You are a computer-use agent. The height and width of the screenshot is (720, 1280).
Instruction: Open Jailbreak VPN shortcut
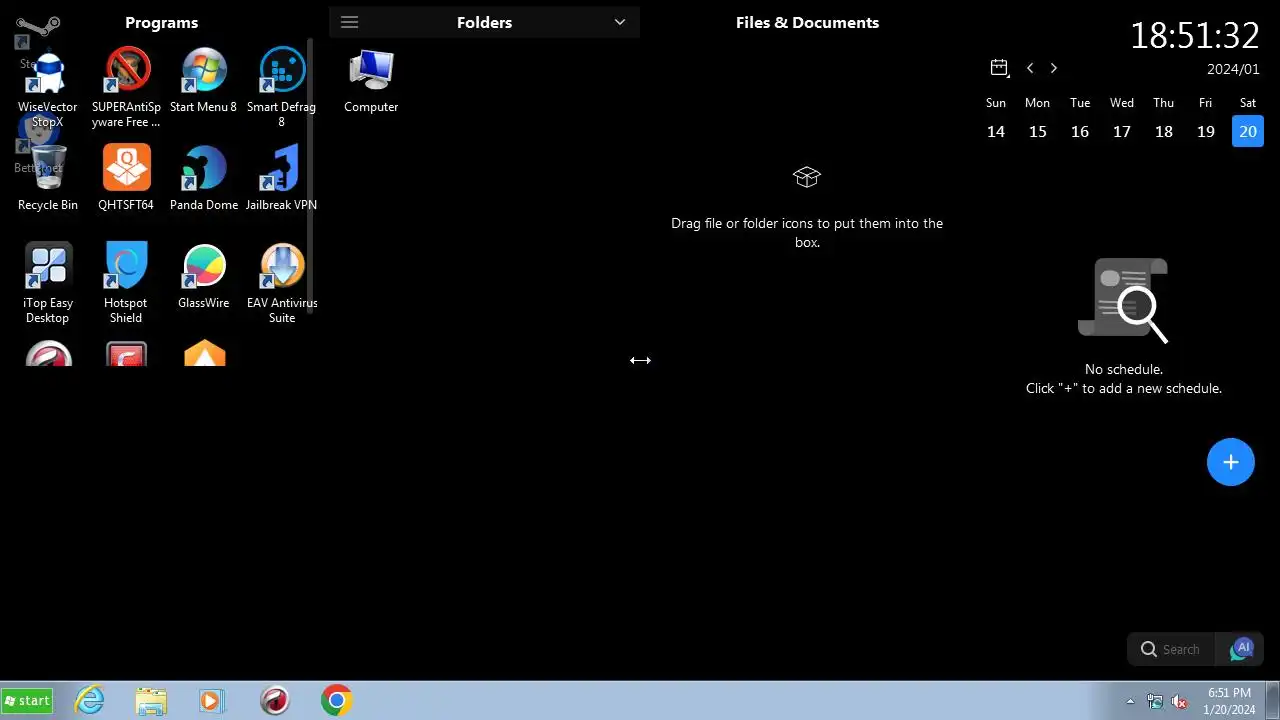click(x=282, y=178)
